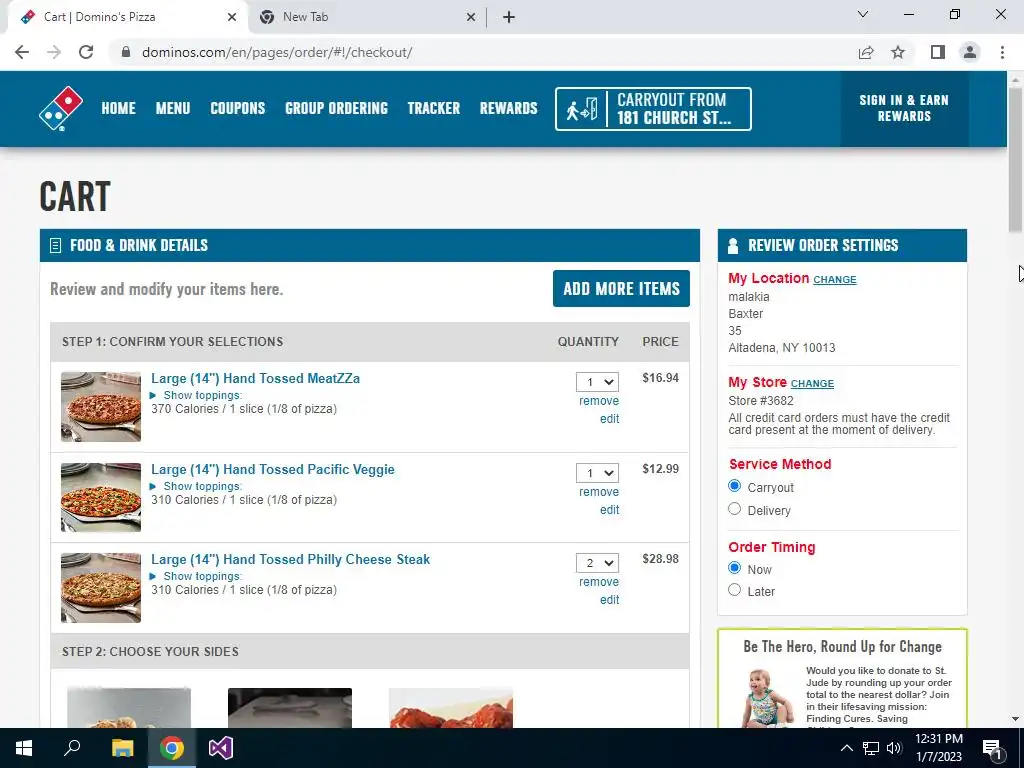Click ADD MORE ITEMS button
1024x768 pixels.
(x=621, y=289)
